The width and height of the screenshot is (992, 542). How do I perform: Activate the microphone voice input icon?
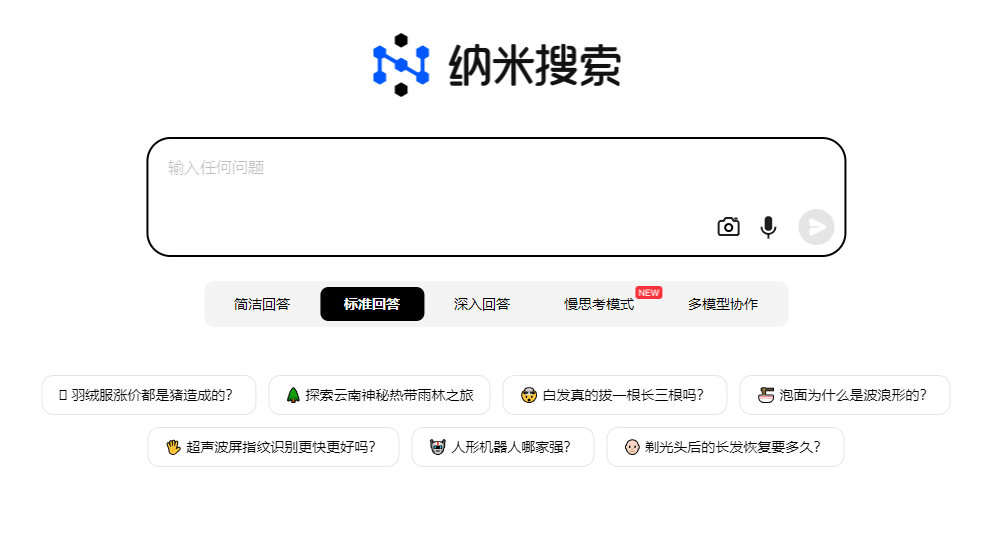click(768, 226)
